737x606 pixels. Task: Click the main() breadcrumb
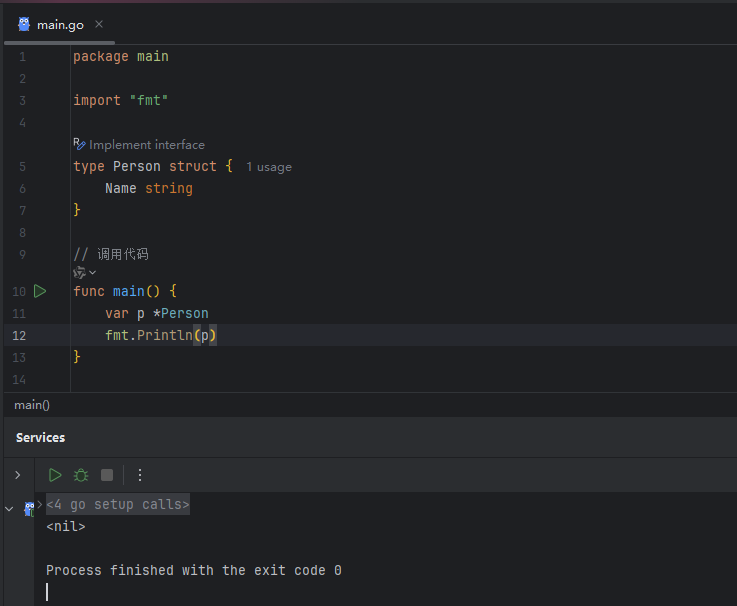(32, 405)
